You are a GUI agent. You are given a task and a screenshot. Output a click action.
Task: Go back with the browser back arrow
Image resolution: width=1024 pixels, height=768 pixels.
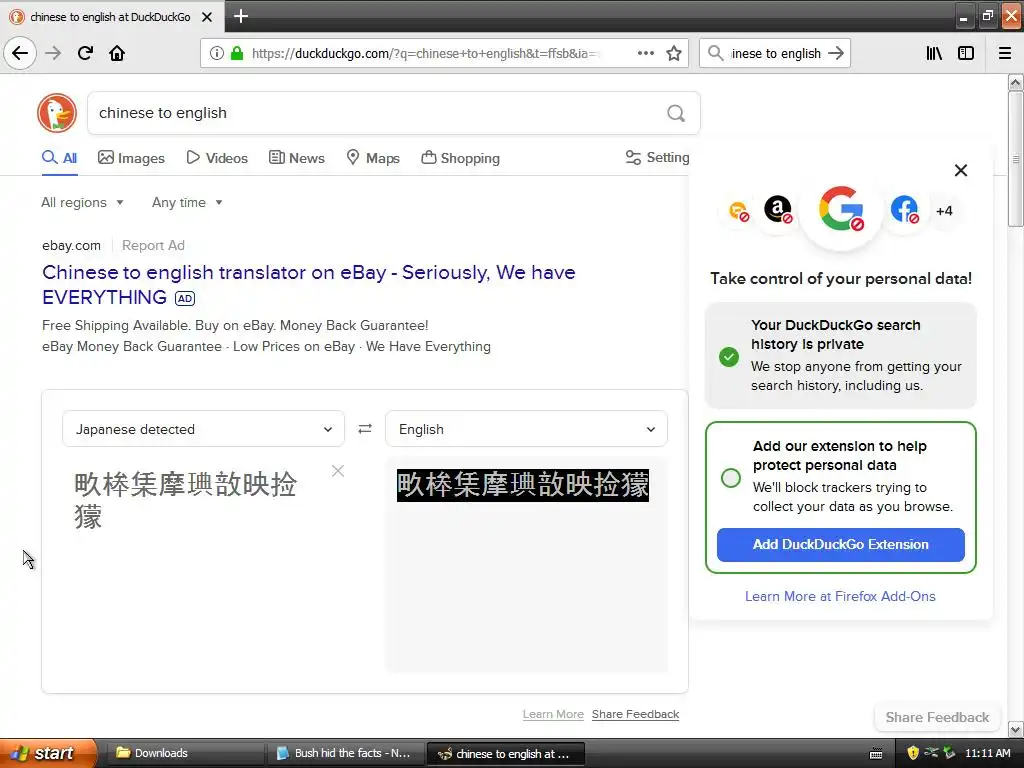pyautogui.click(x=20, y=53)
